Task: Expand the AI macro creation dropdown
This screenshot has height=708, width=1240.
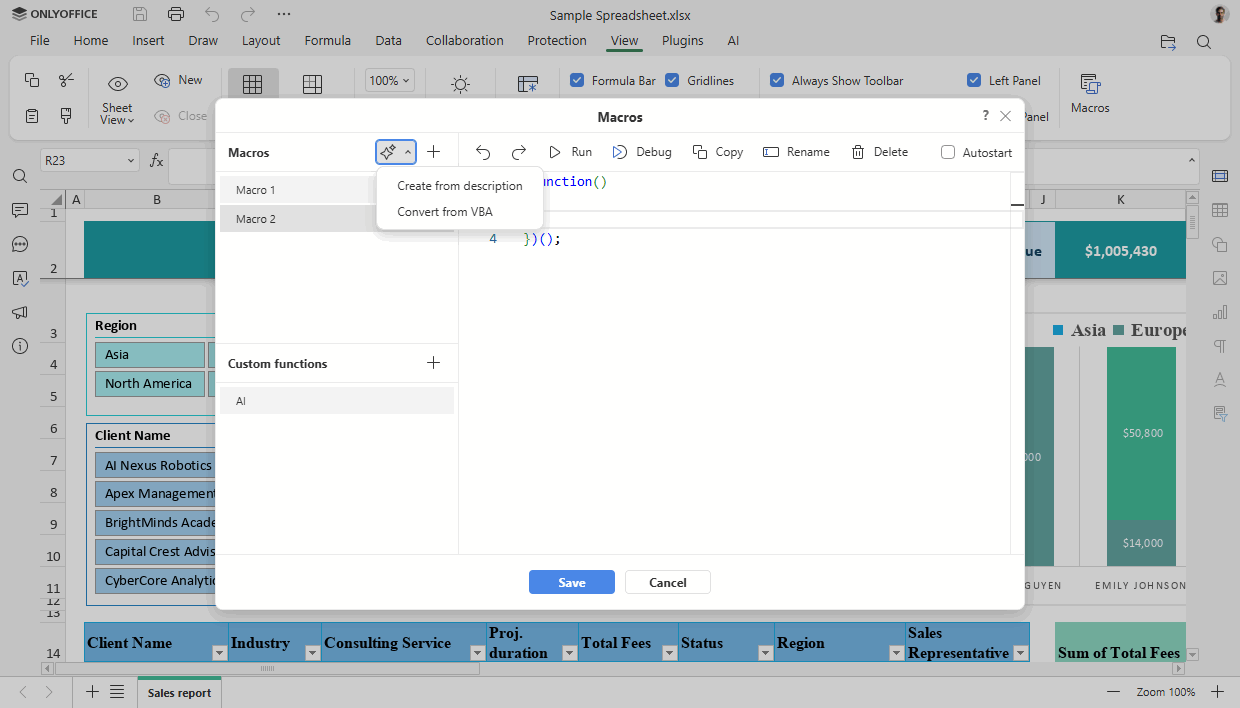Action: (407, 151)
